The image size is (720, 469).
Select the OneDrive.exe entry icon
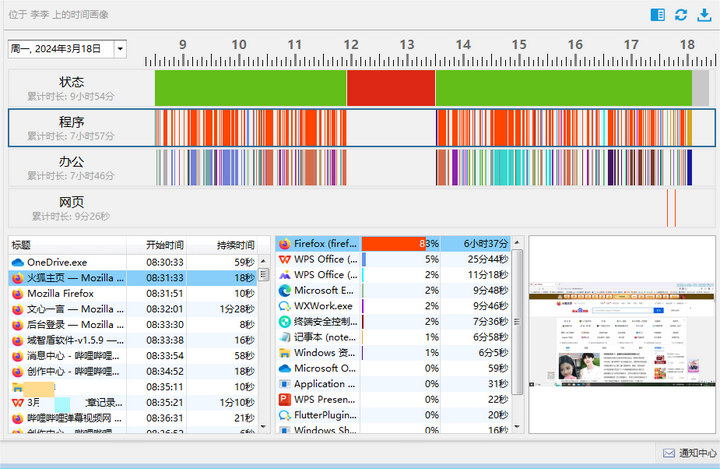17,262
